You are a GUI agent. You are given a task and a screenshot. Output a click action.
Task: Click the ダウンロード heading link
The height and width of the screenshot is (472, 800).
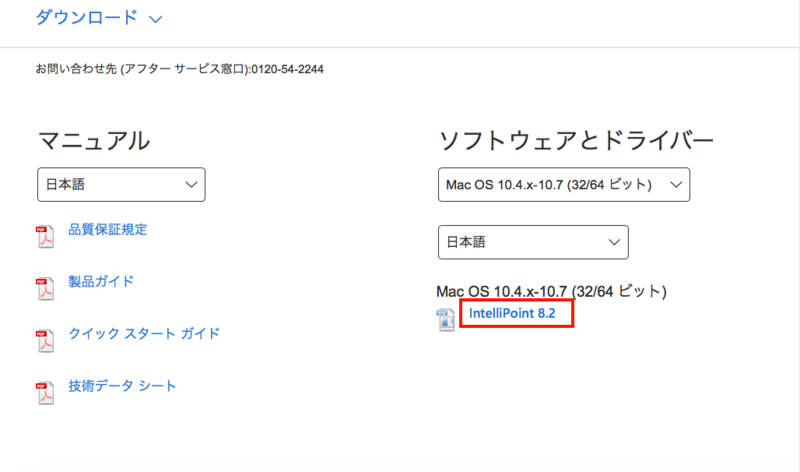[x=86, y=17]
